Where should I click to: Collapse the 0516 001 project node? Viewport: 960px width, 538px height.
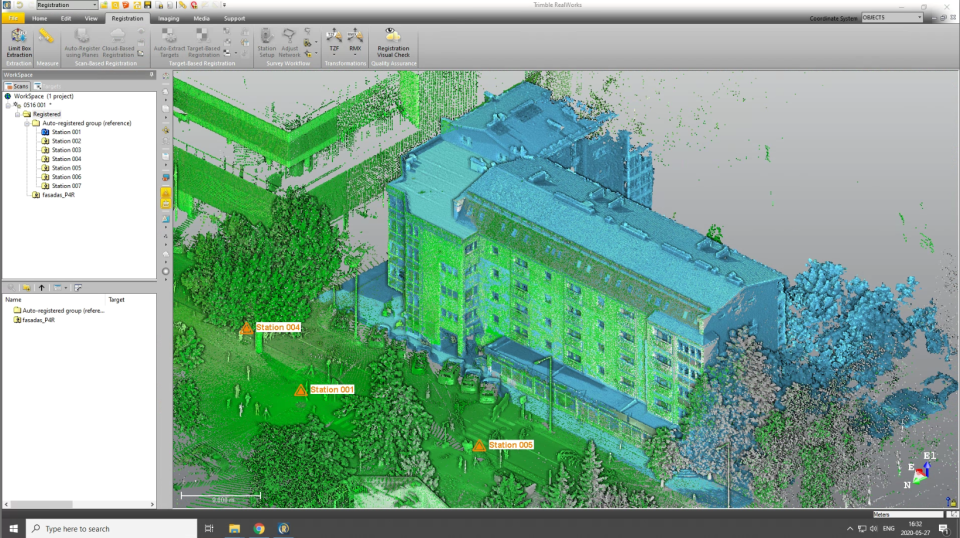click(x=9, y=105)
